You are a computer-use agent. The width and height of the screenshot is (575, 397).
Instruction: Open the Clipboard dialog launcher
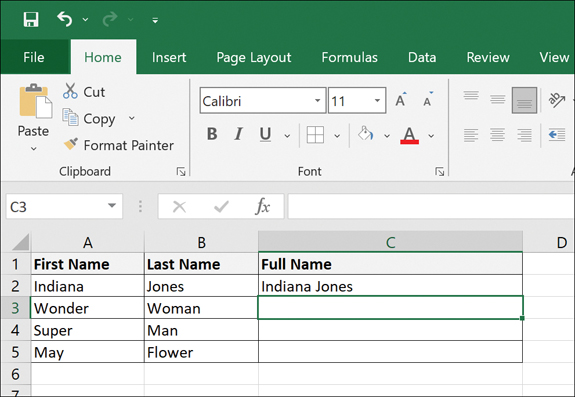(x=181, y=172)
